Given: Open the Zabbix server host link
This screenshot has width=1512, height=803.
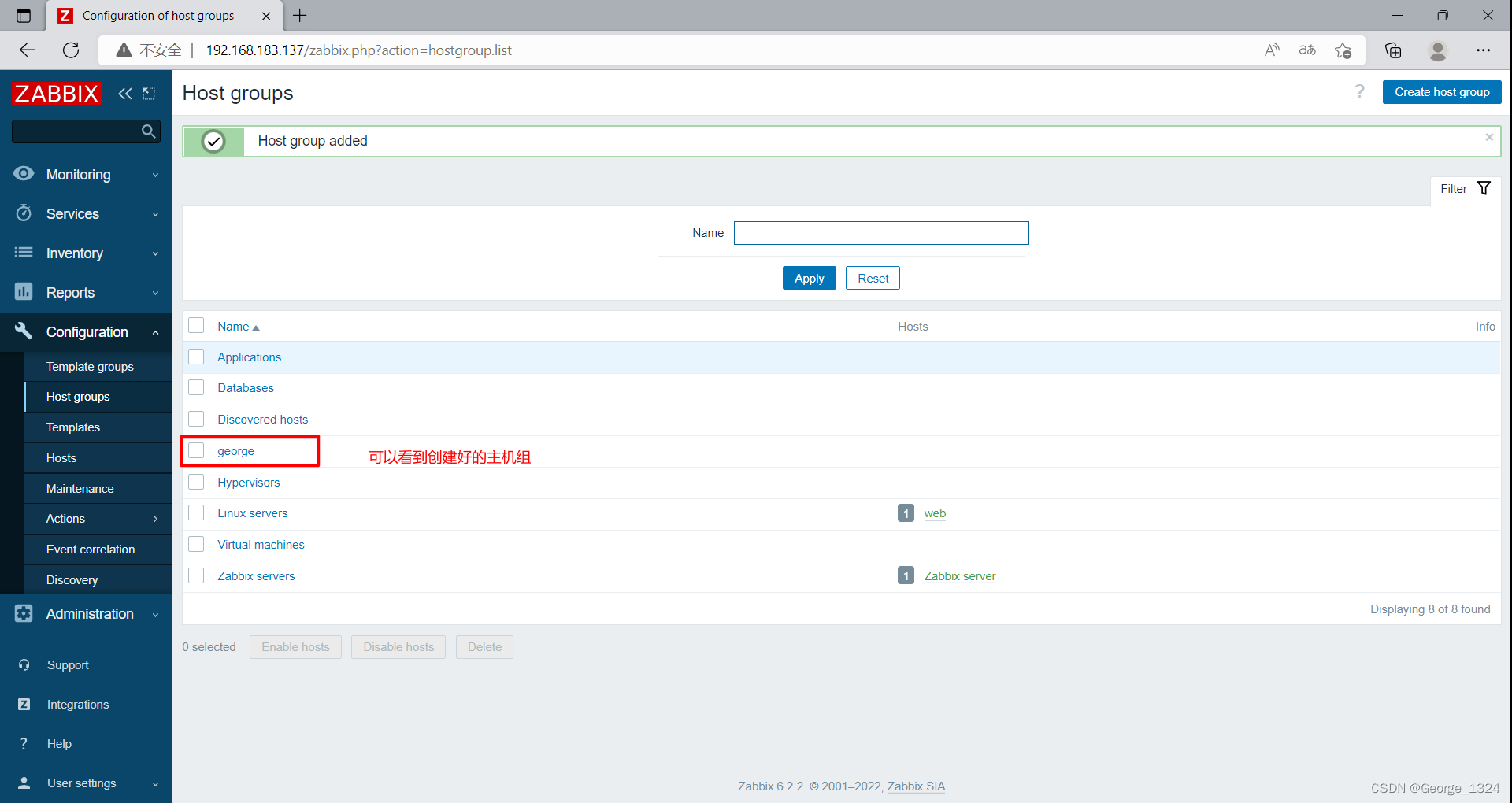Looking at the screenshot, I should [959, 575].
